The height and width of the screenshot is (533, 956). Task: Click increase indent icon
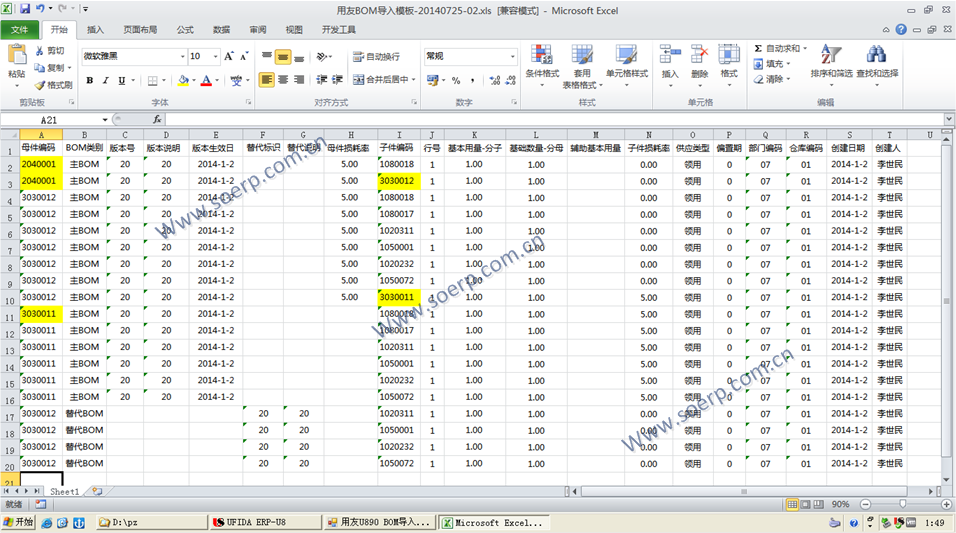337,80
